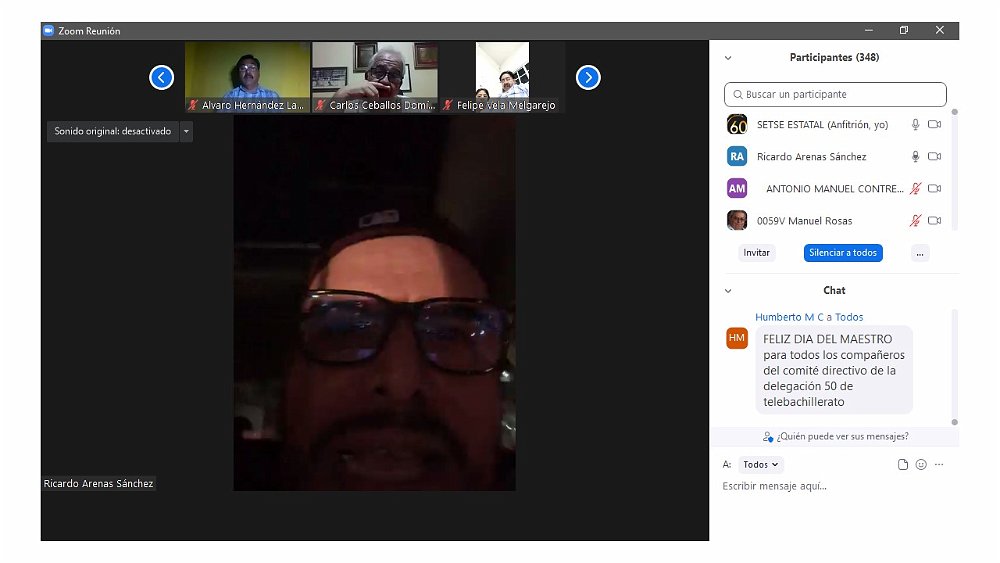Click Sonido original: desactivado button
This screenshot has width=1000, height=563.
(112, 131)
